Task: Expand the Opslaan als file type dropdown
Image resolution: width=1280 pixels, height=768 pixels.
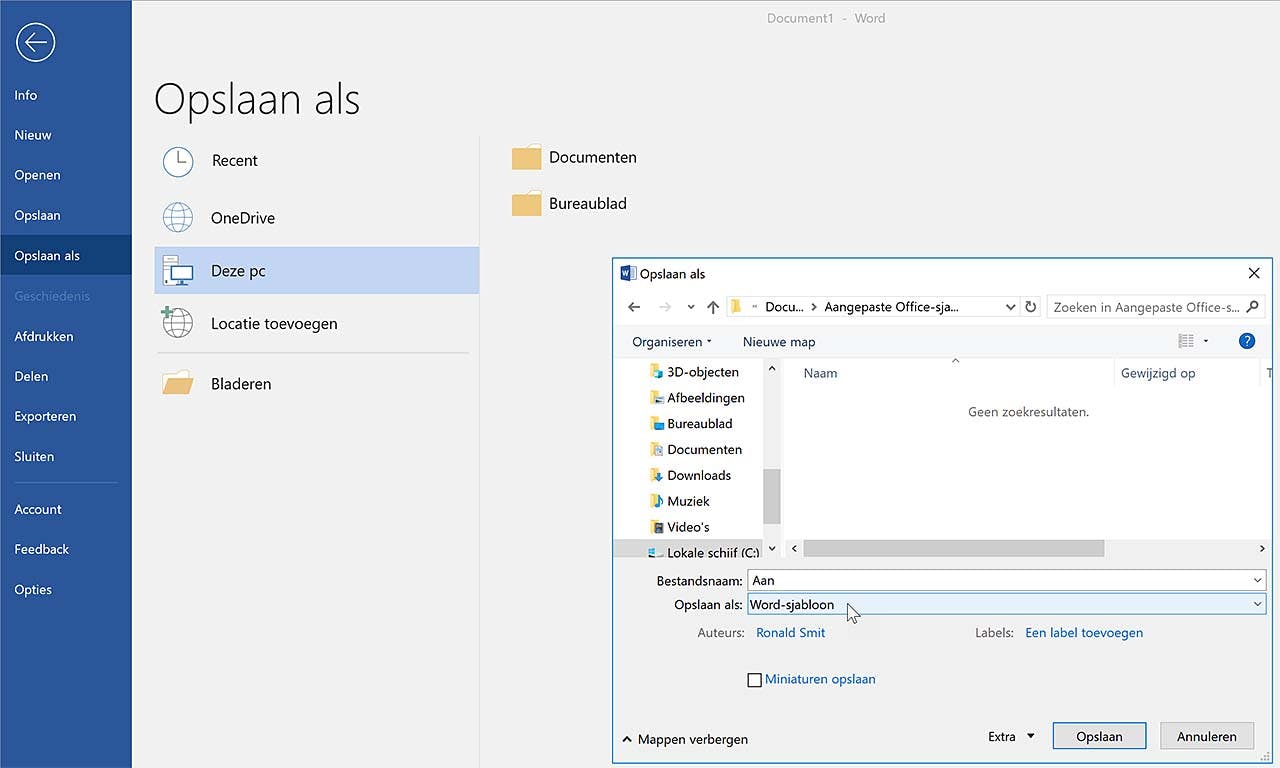Action: coord(1257,604)
